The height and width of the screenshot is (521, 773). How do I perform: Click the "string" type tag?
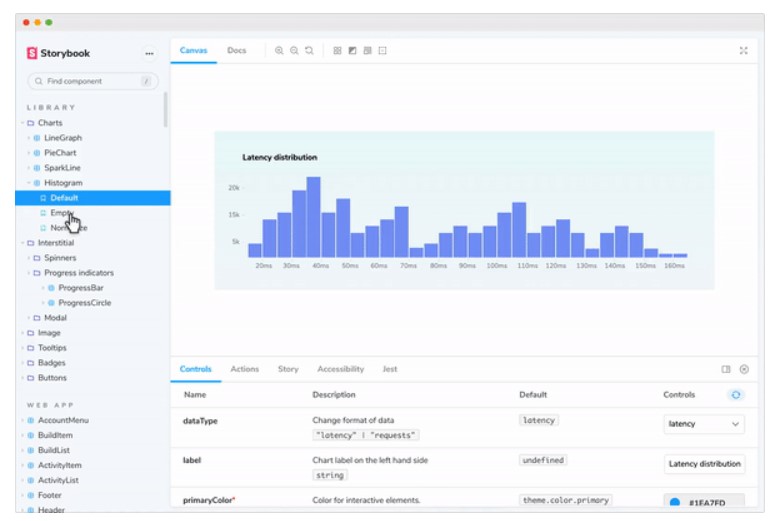pyautogui.click(x=330, y=475)
